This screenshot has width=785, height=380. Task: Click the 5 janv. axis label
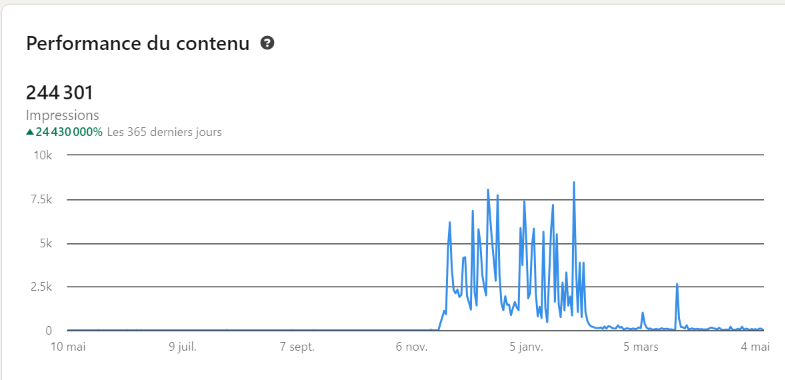527,347
